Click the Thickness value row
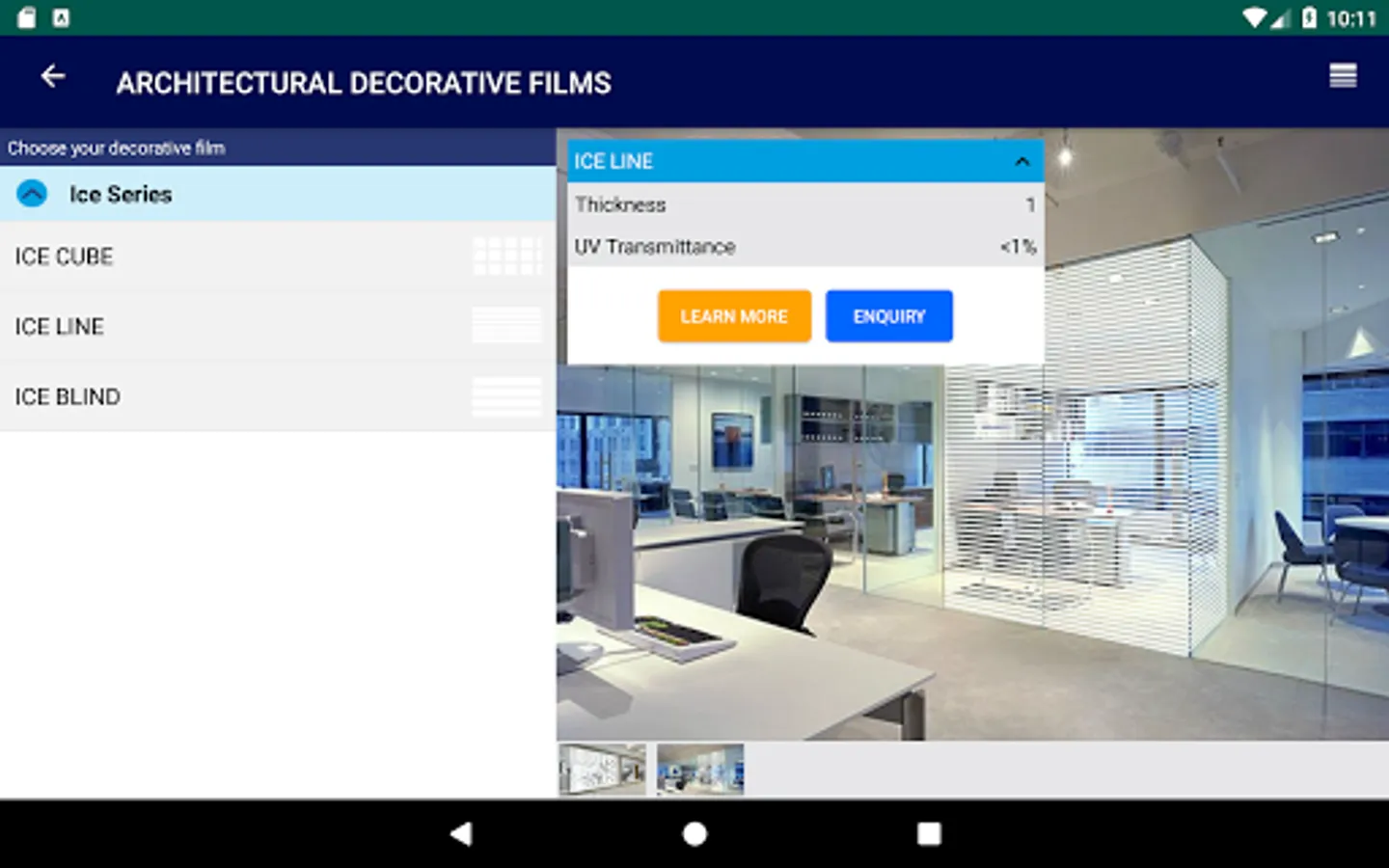 click(x=803, y=204)
